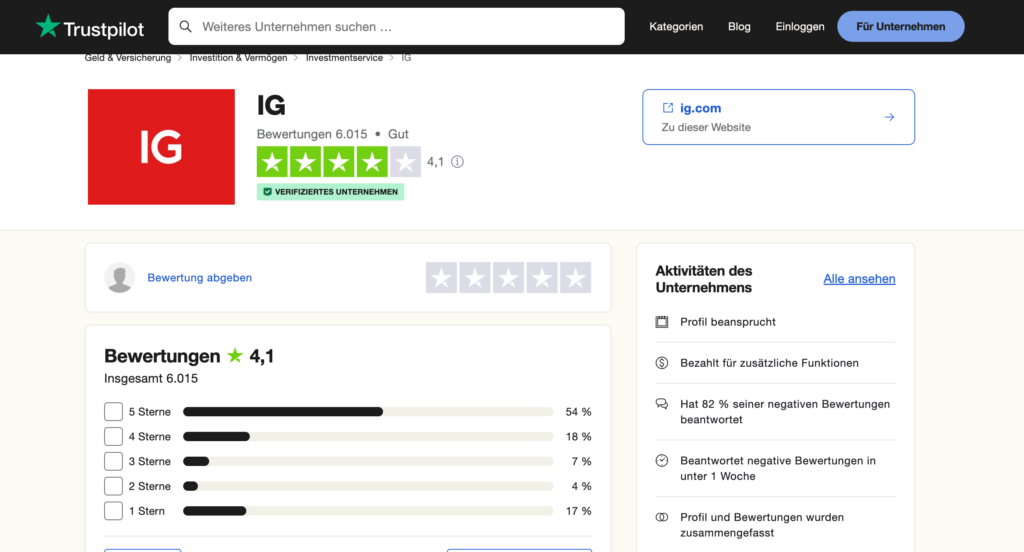The height and width of the screenshot is (552, 1024).
Task: Click the info icon next to 4,1 rating
Action: [x=457, y=162]
